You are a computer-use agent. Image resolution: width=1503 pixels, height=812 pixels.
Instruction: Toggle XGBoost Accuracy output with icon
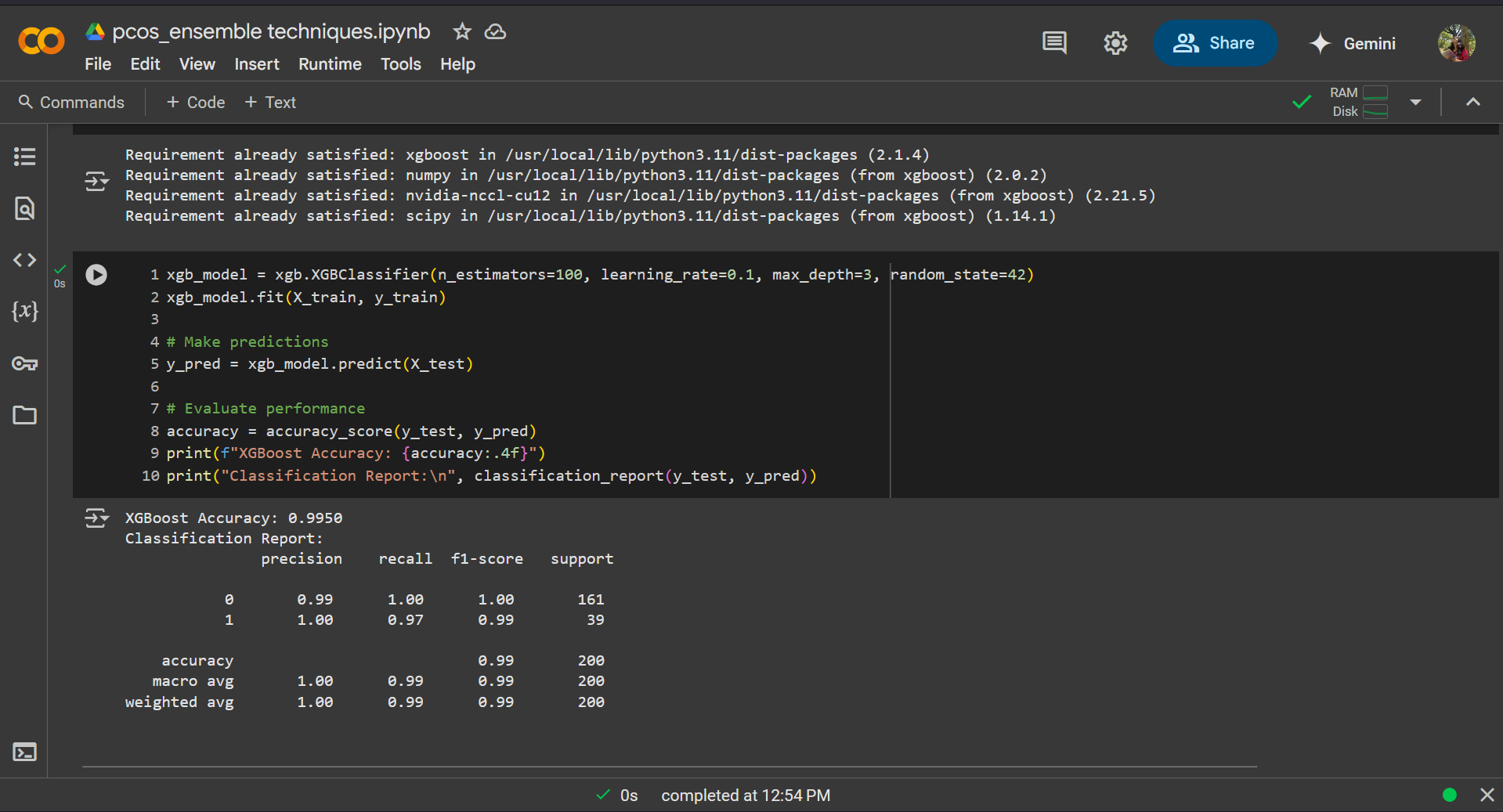coord(97,518)
